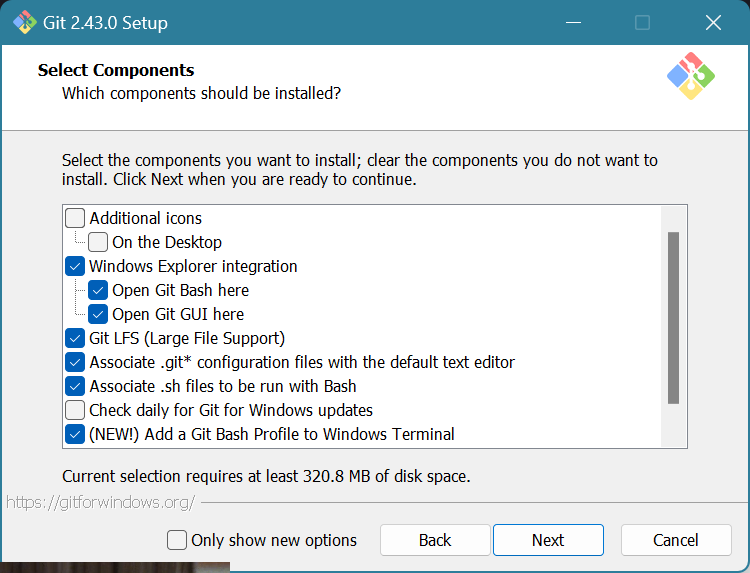Click the large Git logo in header

pyautogui.click(x=690, y=76)
